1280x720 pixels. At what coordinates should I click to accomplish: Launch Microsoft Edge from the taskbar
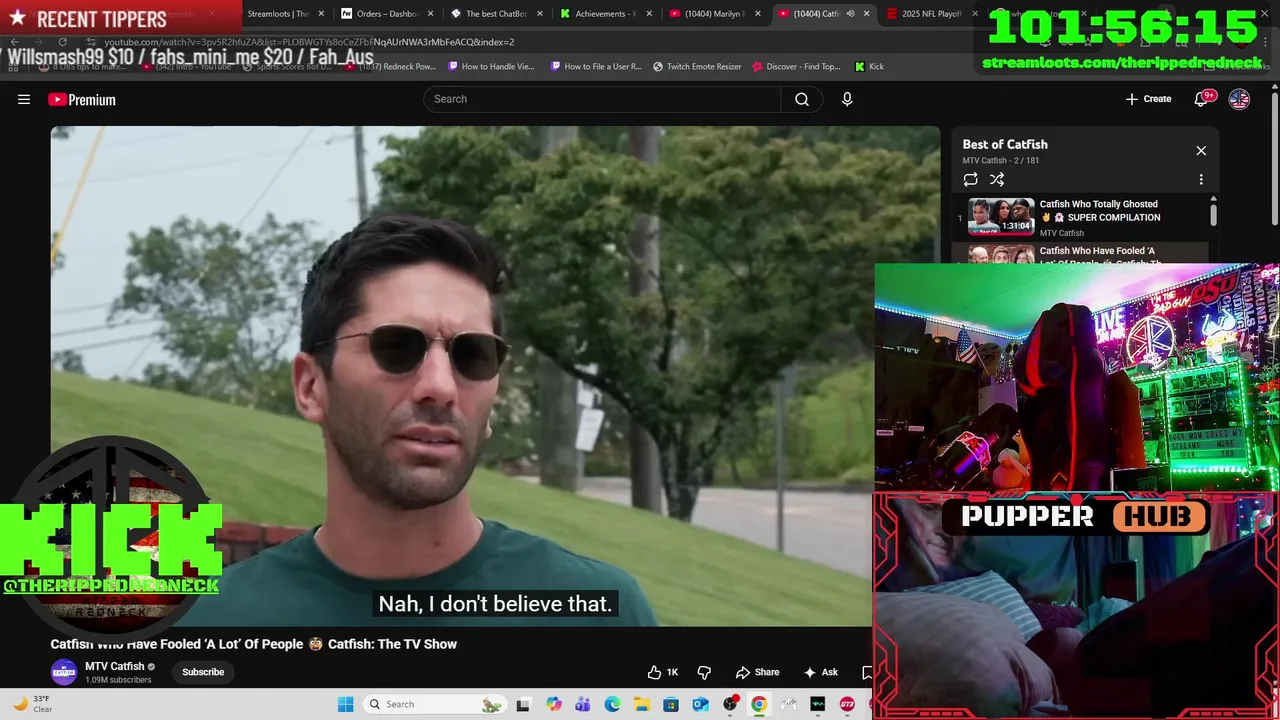612,704
